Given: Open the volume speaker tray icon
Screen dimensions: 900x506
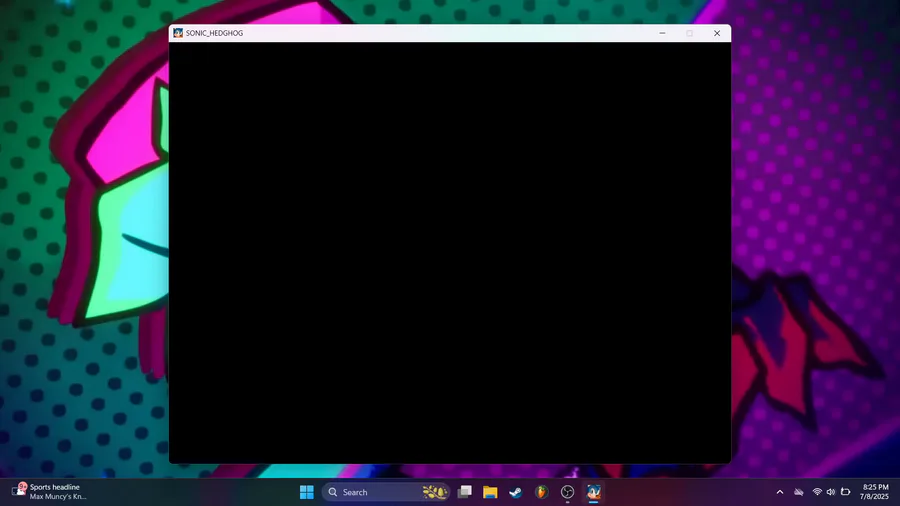Looking at the screenshot, I should (831, 492).
